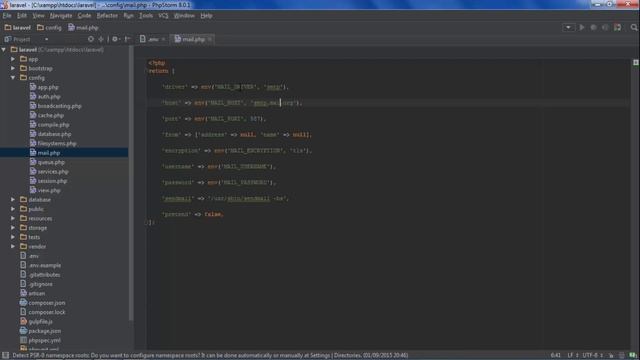640x360 pixels.
Task: Select broadcasting.php in the project tree
Action: [x=60, y=106]
